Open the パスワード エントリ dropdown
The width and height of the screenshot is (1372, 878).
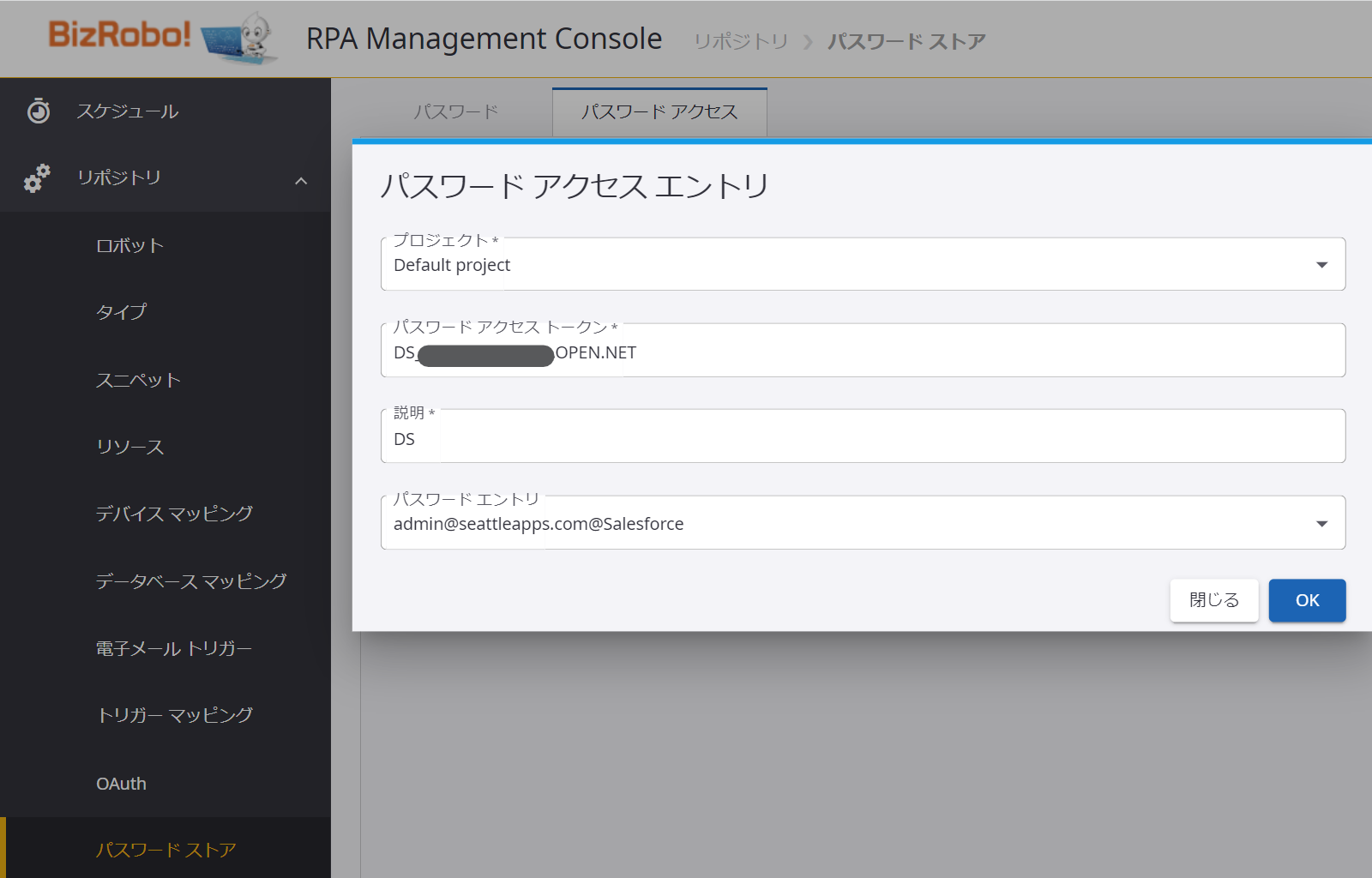pyautogui.click(x=863, y=523)
